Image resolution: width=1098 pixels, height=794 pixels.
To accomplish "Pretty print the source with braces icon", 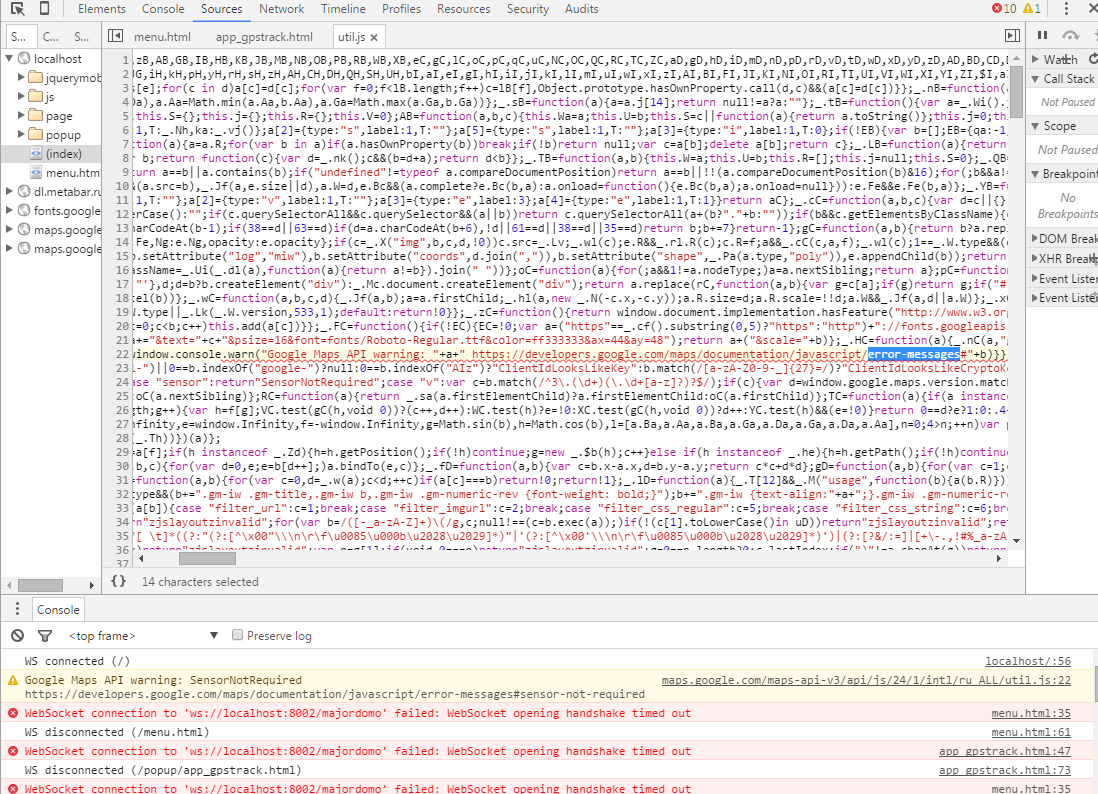I will (x=118, y=580).
